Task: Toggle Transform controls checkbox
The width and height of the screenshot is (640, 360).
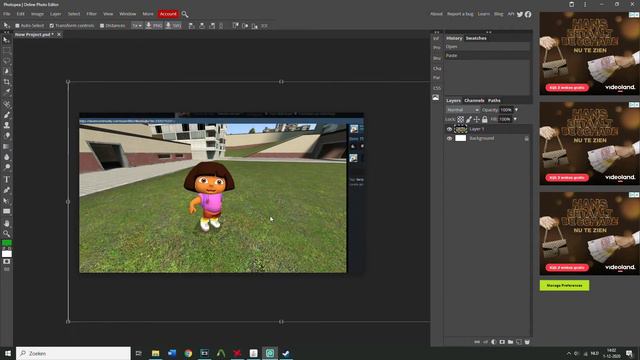Action: [x=52, y=25]
